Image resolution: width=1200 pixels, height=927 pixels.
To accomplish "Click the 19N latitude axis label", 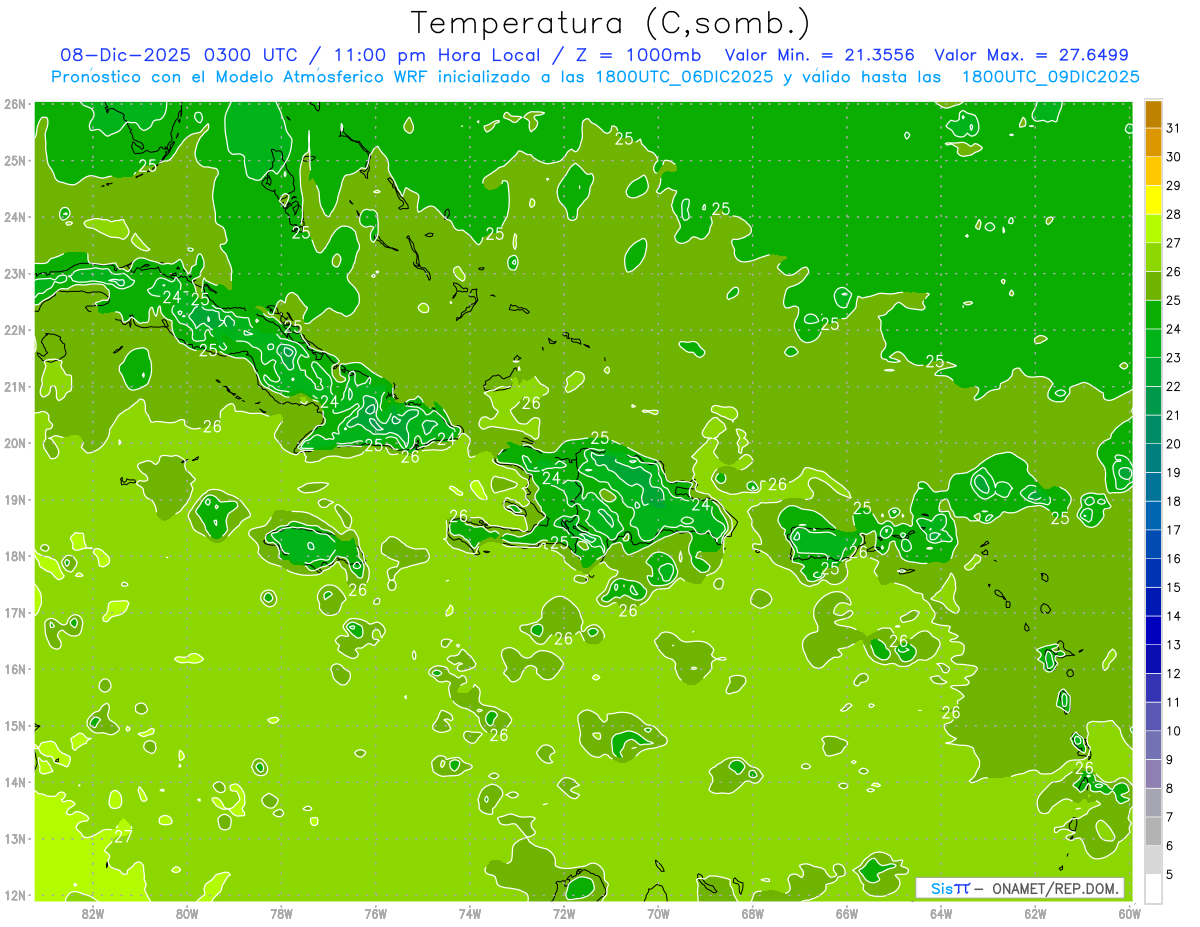I will click(14, 499).
